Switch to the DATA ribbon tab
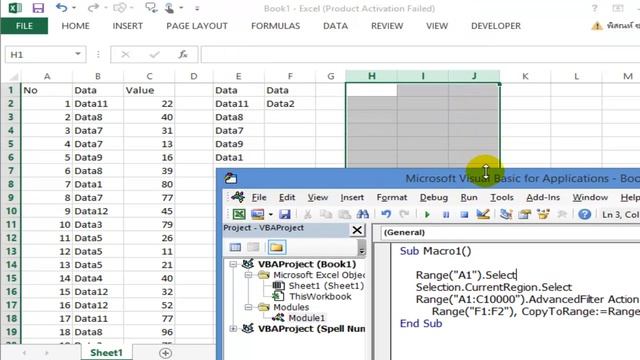This screenshot has height=360, width=640. [x=336, y=26]
